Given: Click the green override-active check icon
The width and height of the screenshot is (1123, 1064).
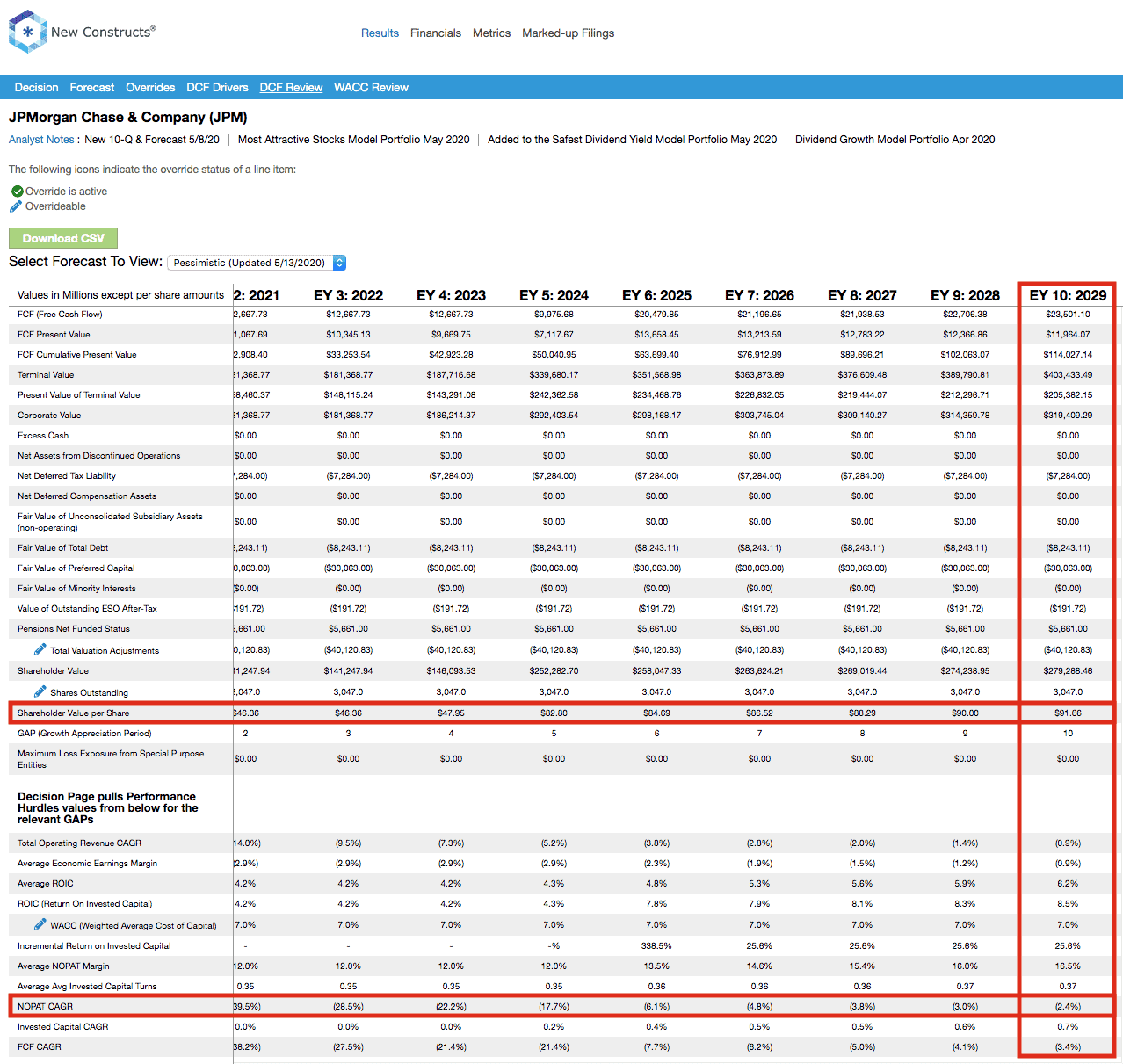Looking at the screenshot, I should click(x=17, y=192).
